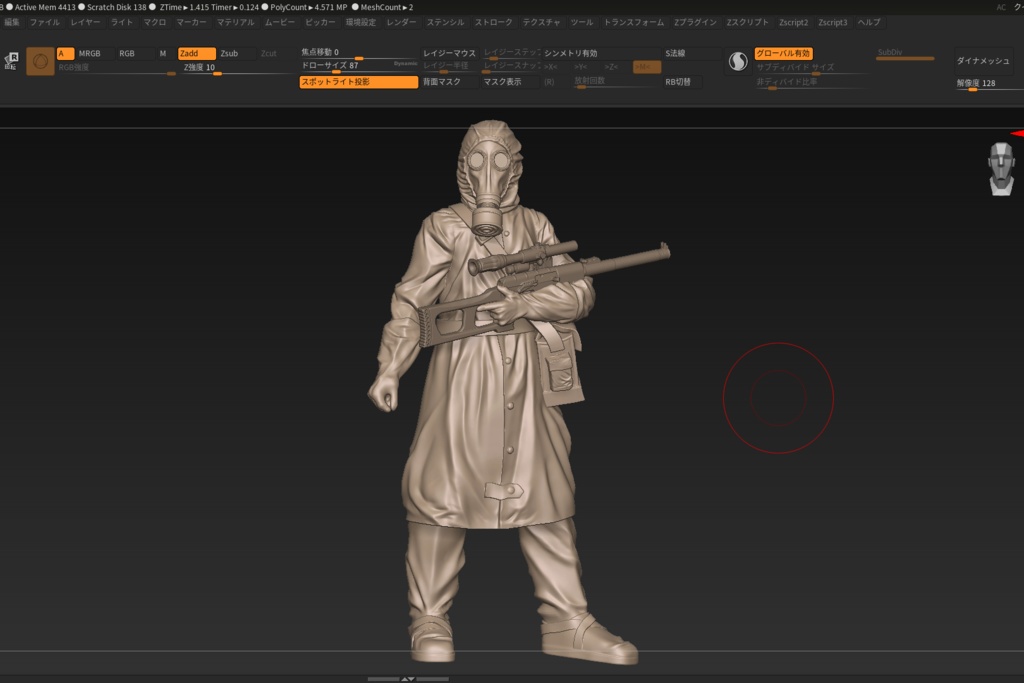
Task: Click the Sculptris Pro S-shaped icon
Action: coord(738,62)
